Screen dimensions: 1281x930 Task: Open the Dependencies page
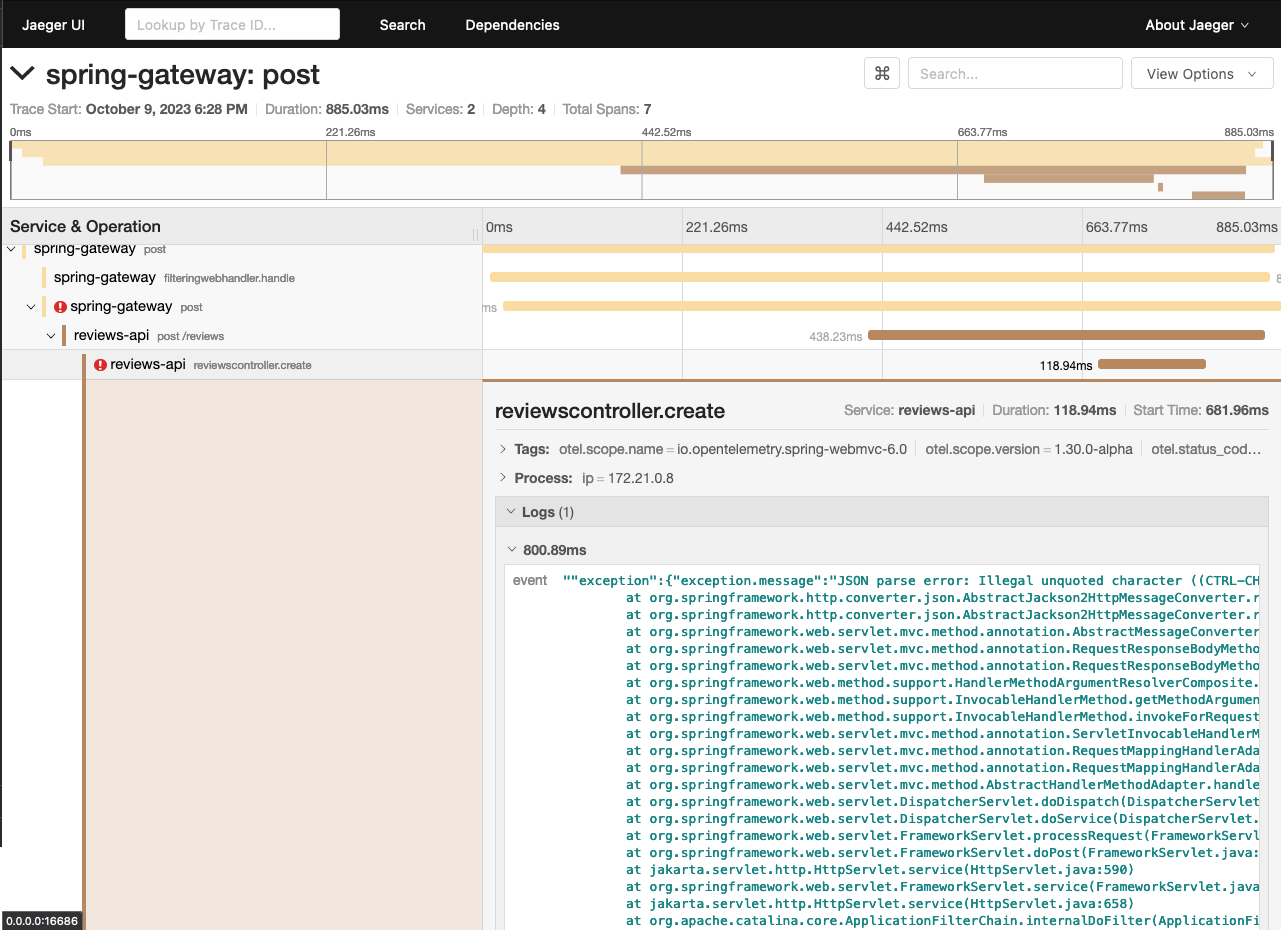pos(512,25)
